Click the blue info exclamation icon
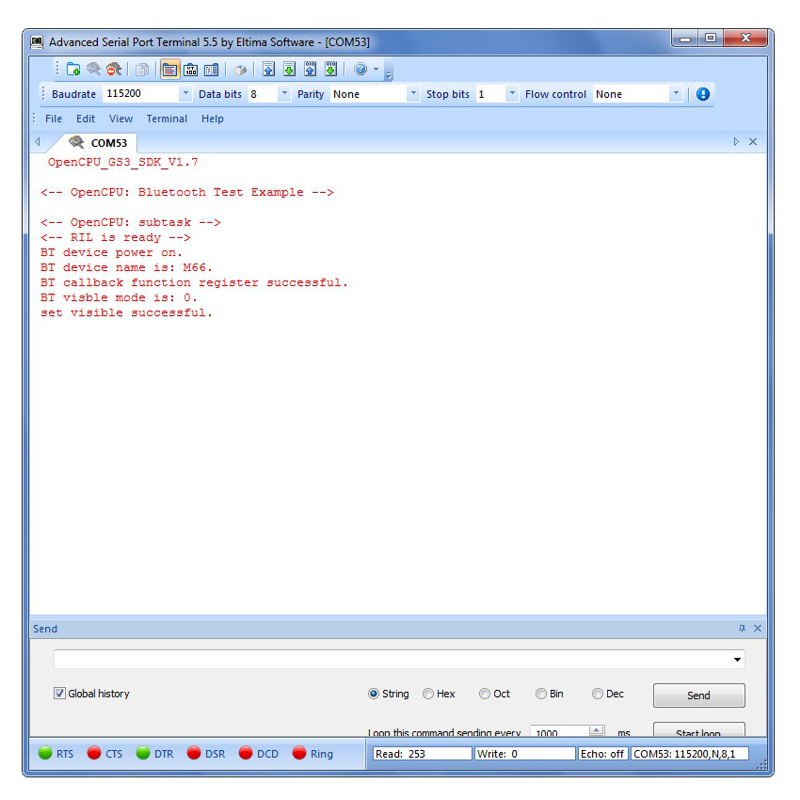Viewport: 800px width, 800px height. tap(703, 94)
